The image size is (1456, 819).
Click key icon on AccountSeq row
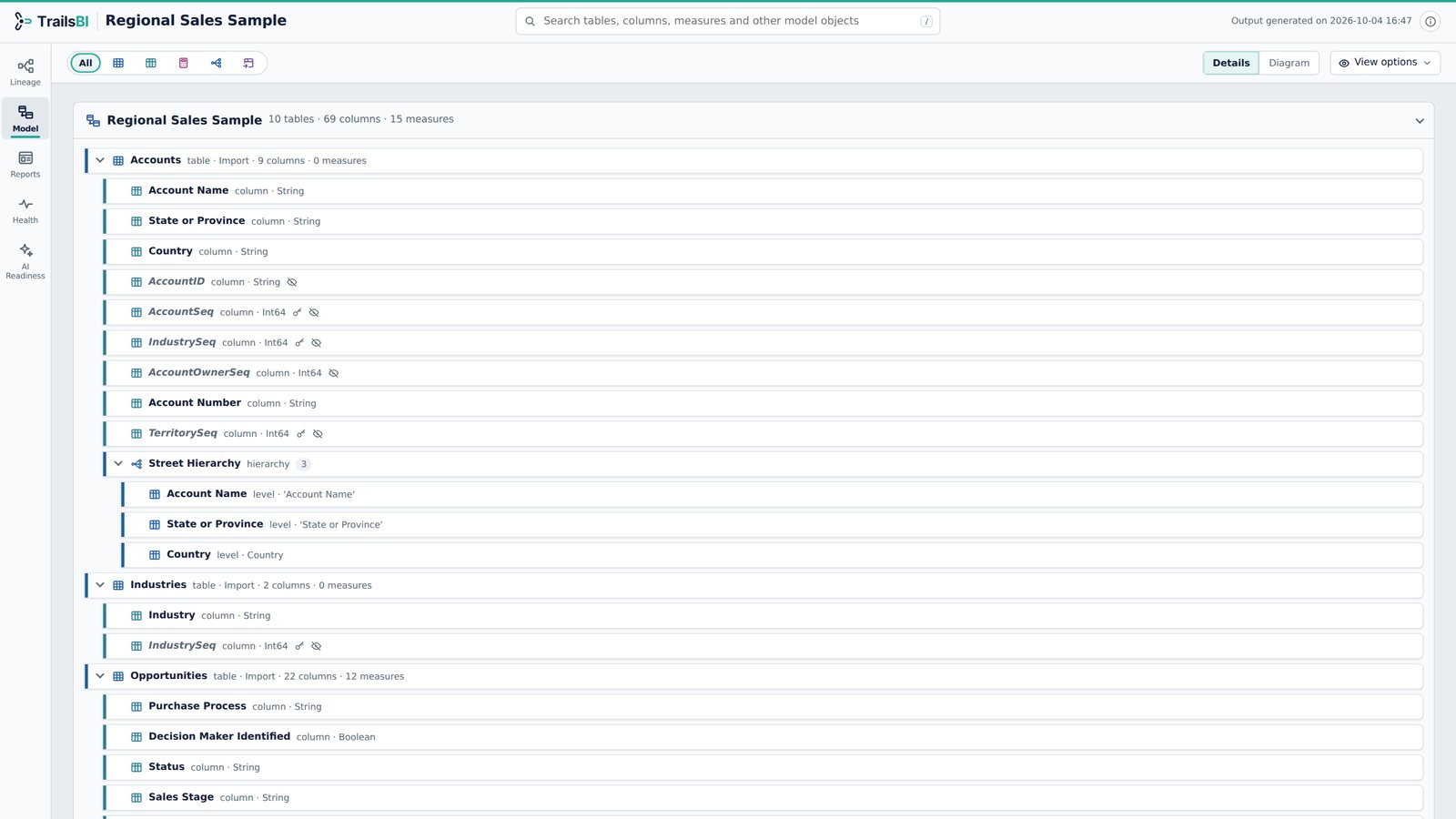click(x=297, y=312)
